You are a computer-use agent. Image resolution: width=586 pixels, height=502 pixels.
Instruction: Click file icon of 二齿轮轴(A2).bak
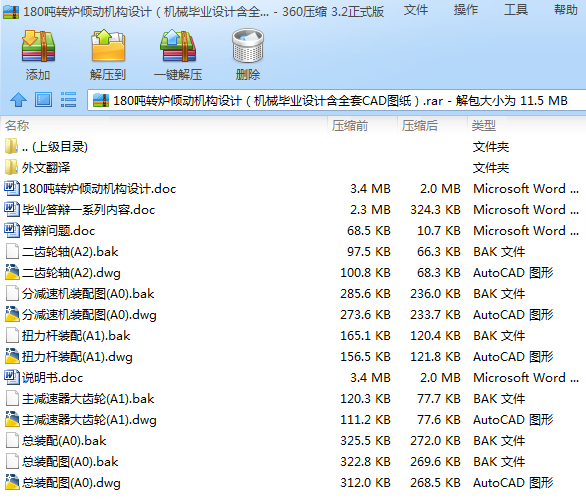point(12,251)
